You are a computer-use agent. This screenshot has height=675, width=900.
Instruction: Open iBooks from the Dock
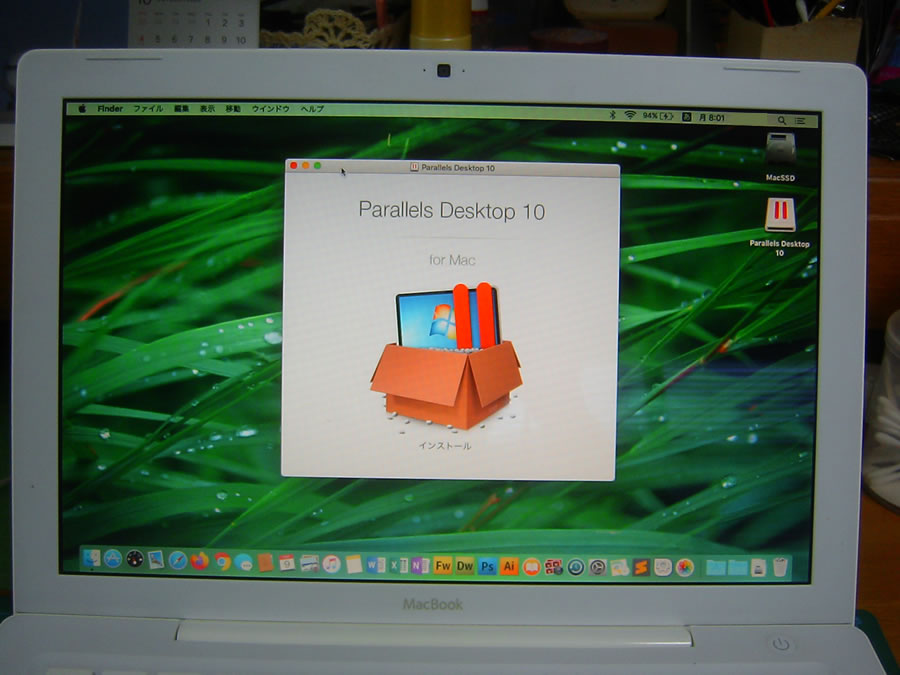[x=532, y=567]
